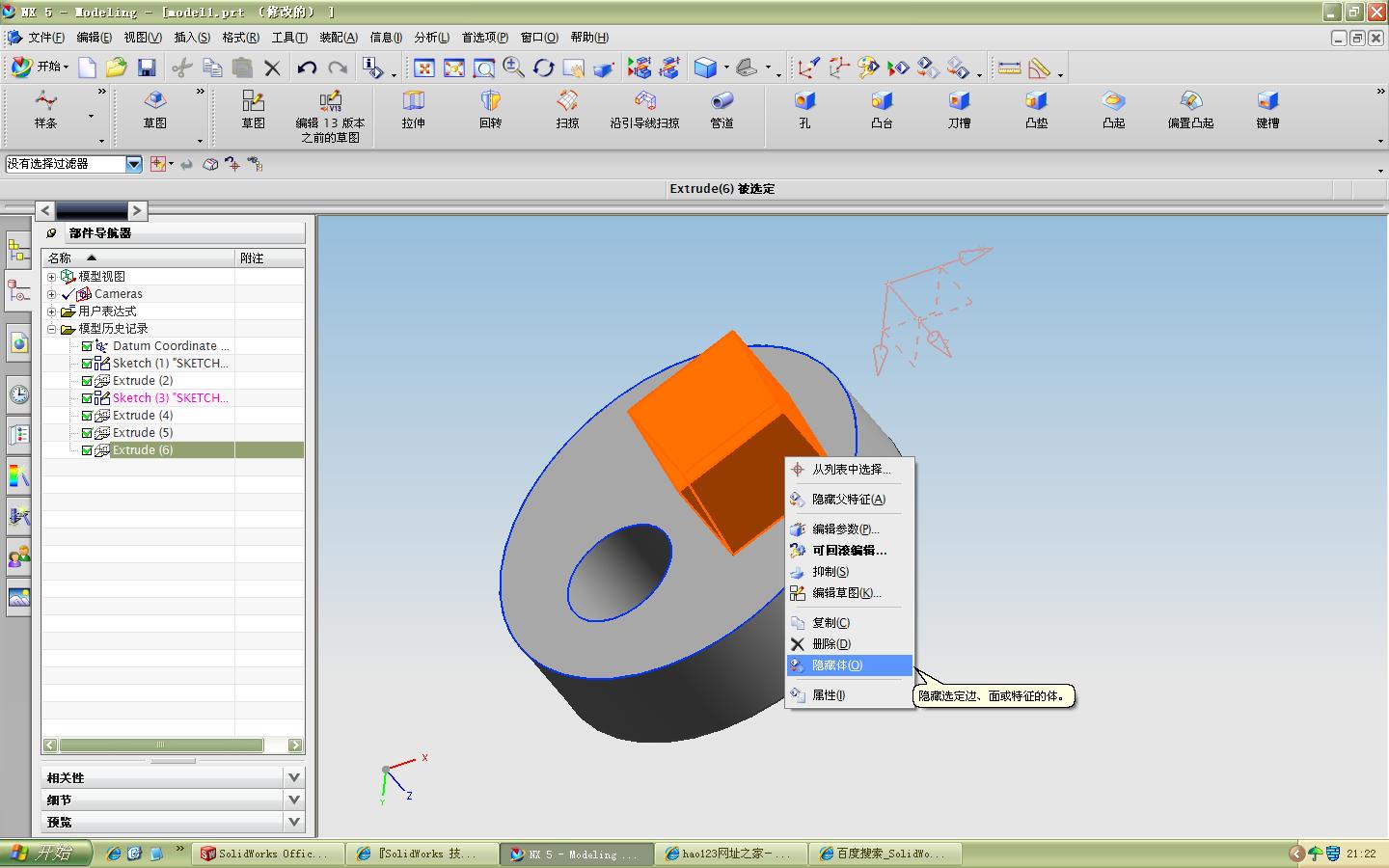
Task: Choose 可回滚编辑 from the context menu
Action: point(849,551)
